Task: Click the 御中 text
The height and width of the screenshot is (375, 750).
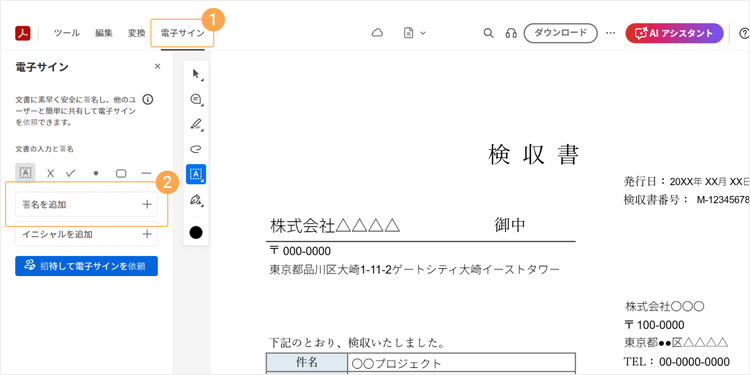Action: click(510, 225)
